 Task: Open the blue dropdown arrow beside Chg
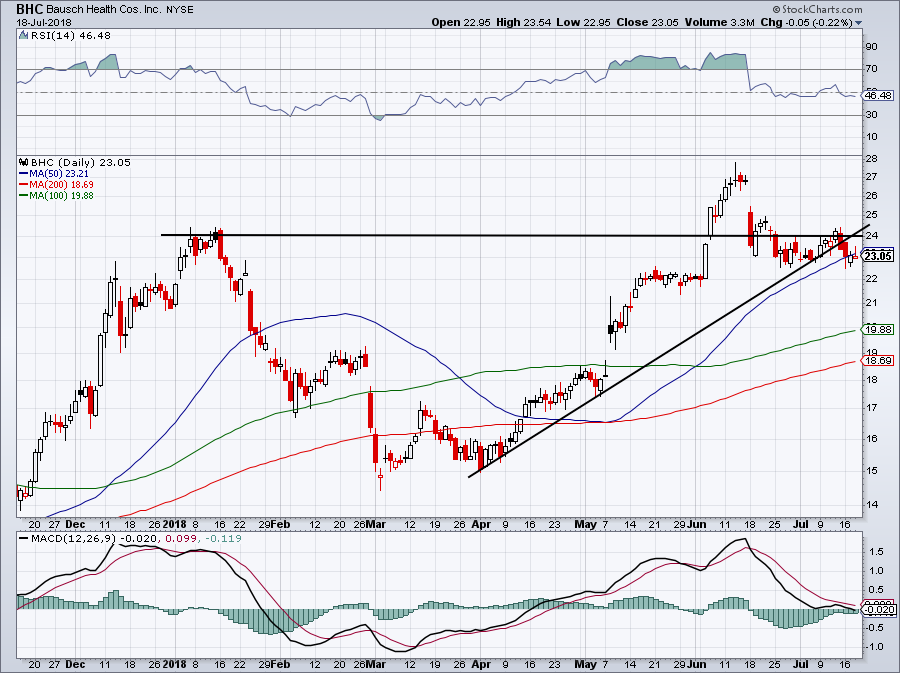tap(859, 23)
